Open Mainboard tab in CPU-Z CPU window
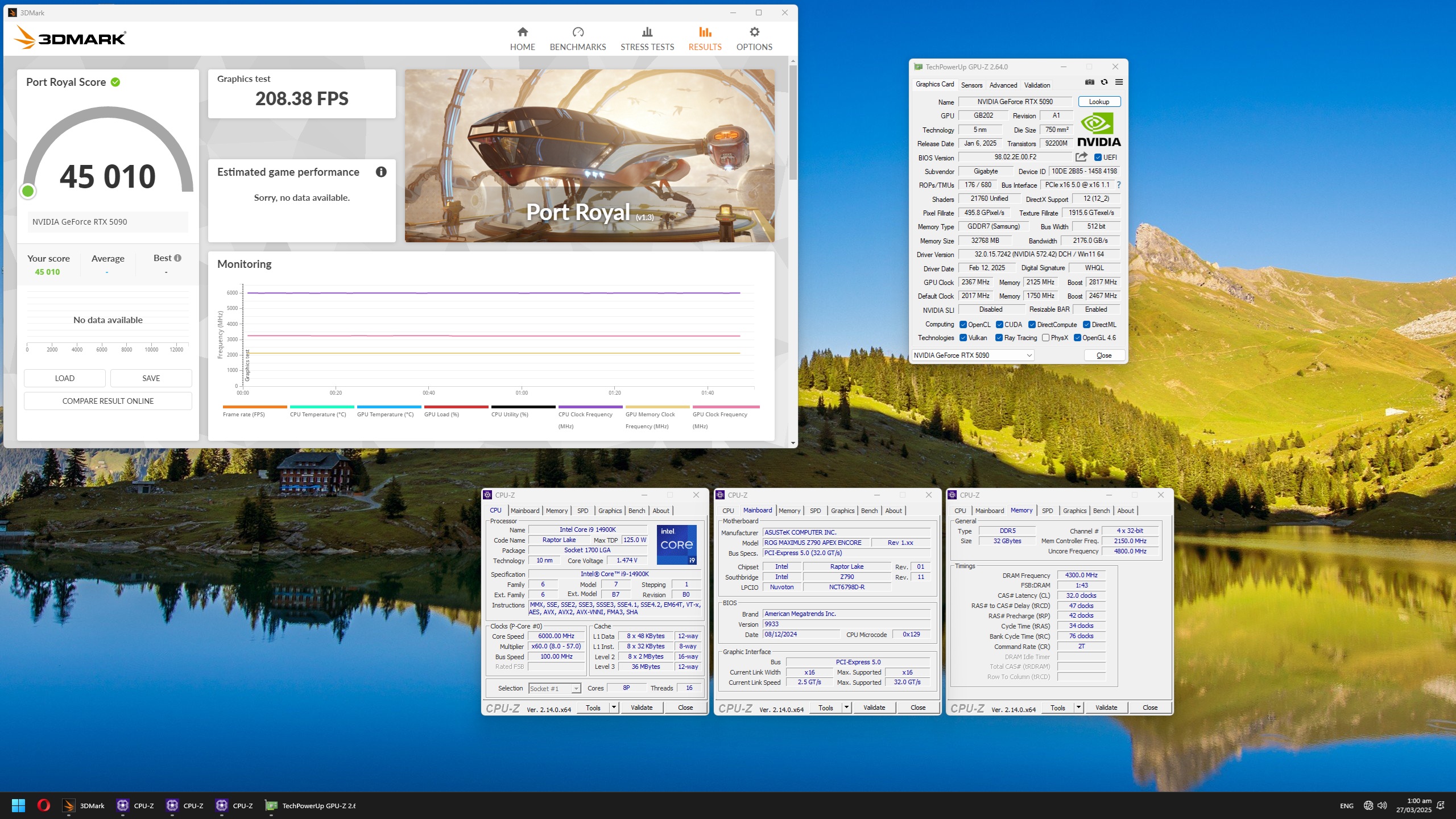1456x819 pixels. click(525, 511)
